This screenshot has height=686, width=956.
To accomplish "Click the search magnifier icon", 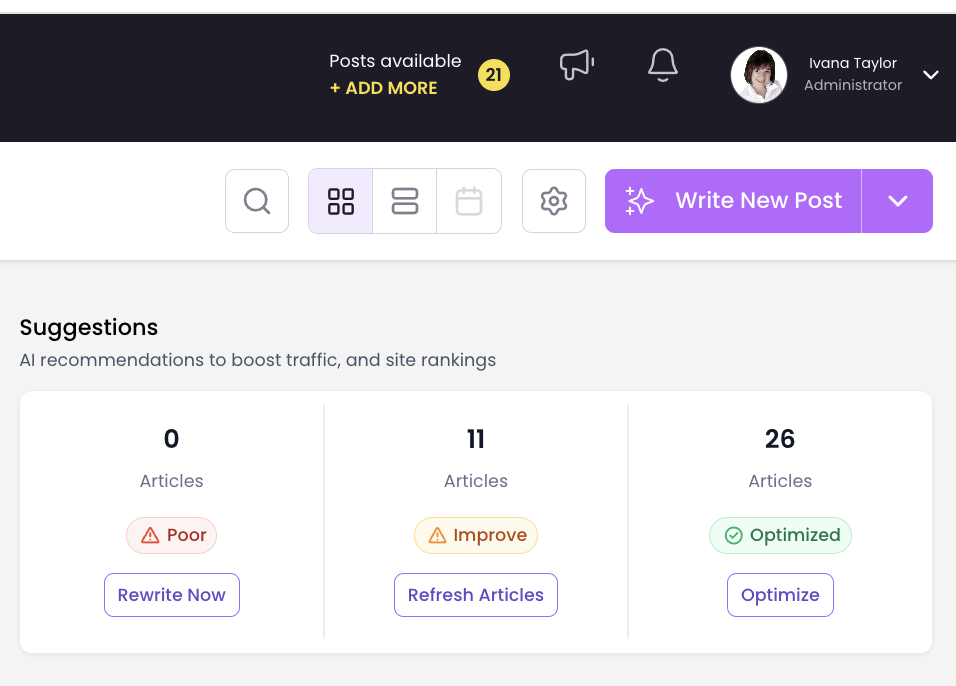I will pyautogui.click(x=257, y=201).
